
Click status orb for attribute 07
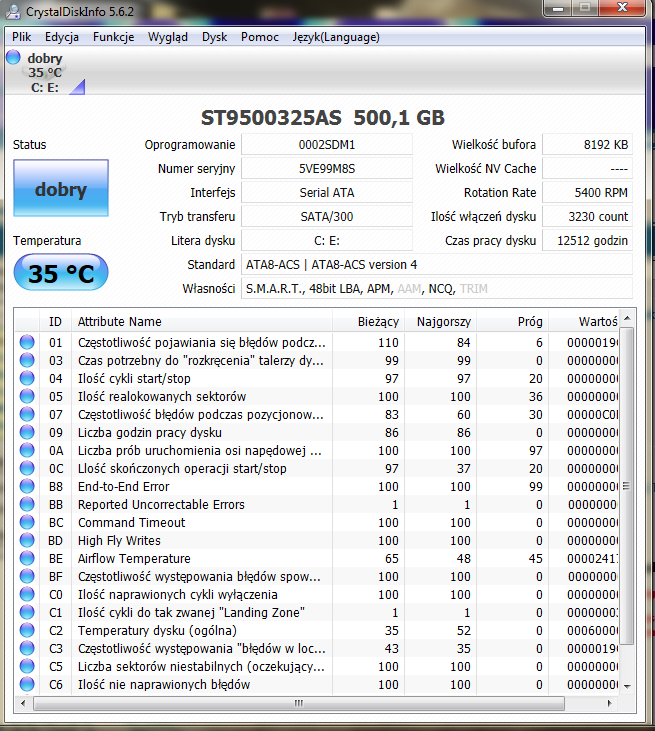tap(27, 414)
